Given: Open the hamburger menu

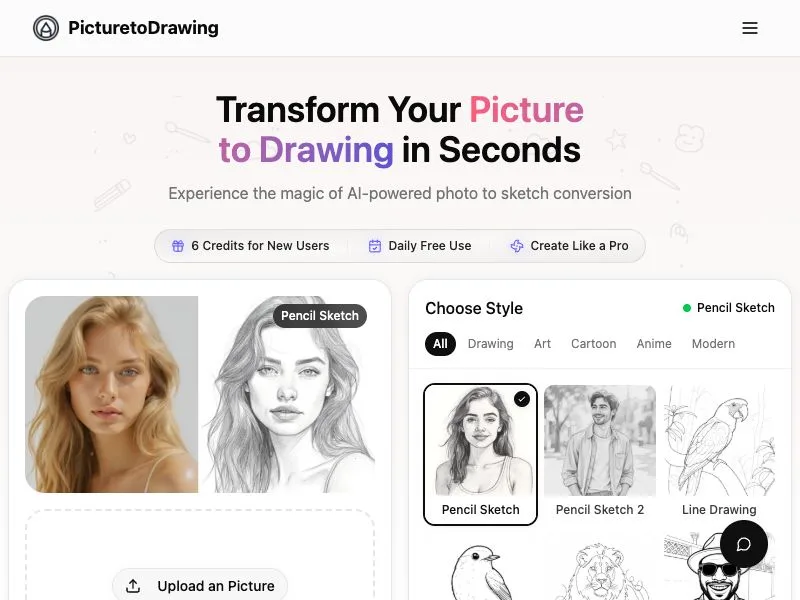Looking at the screenshot, I should click(749, 28).
